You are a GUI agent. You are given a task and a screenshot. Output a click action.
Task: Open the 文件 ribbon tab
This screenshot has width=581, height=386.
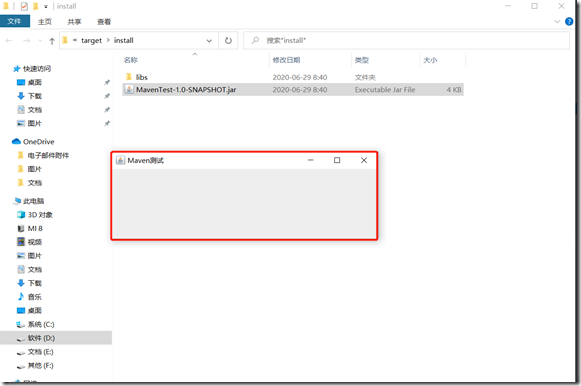14,21
